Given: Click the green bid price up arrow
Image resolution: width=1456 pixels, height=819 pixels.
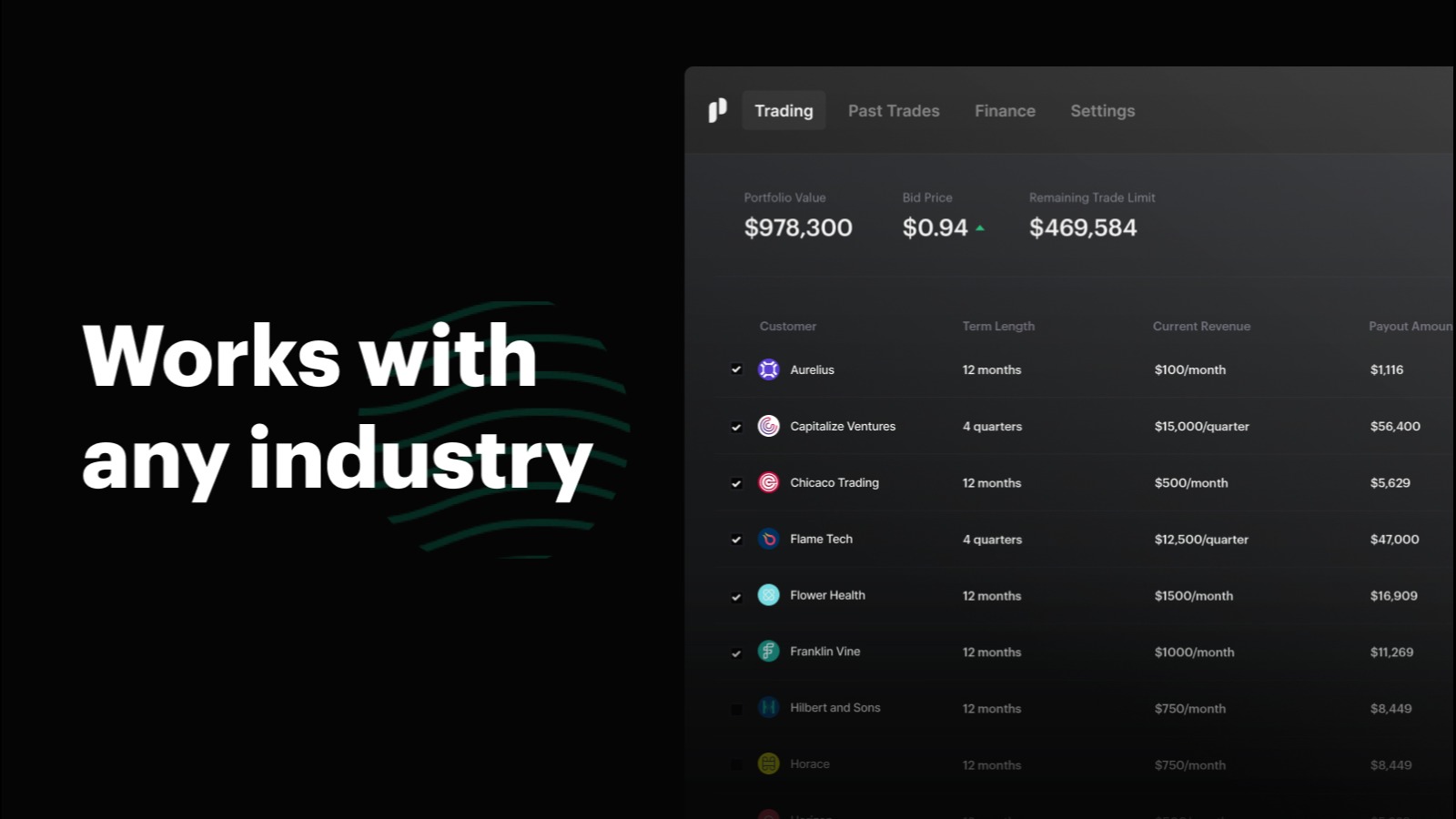Looking at the screenshot, I should coord(980,228).
